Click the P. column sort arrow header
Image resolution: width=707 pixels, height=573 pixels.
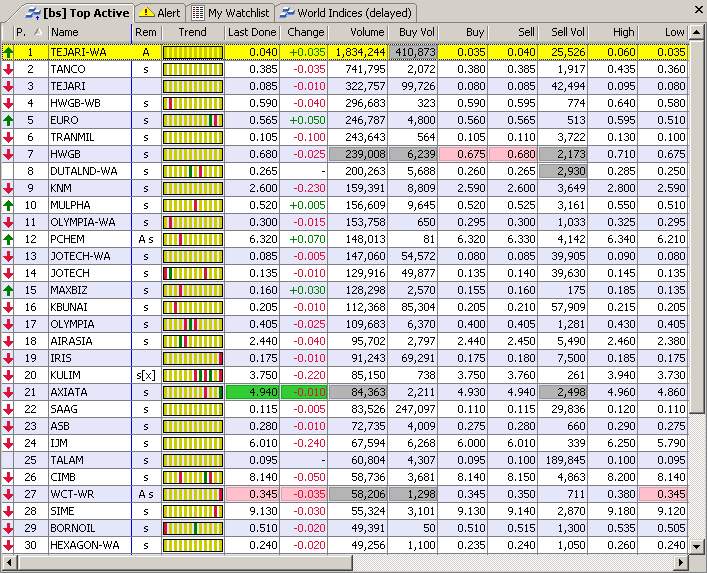[x=31, y=32]
